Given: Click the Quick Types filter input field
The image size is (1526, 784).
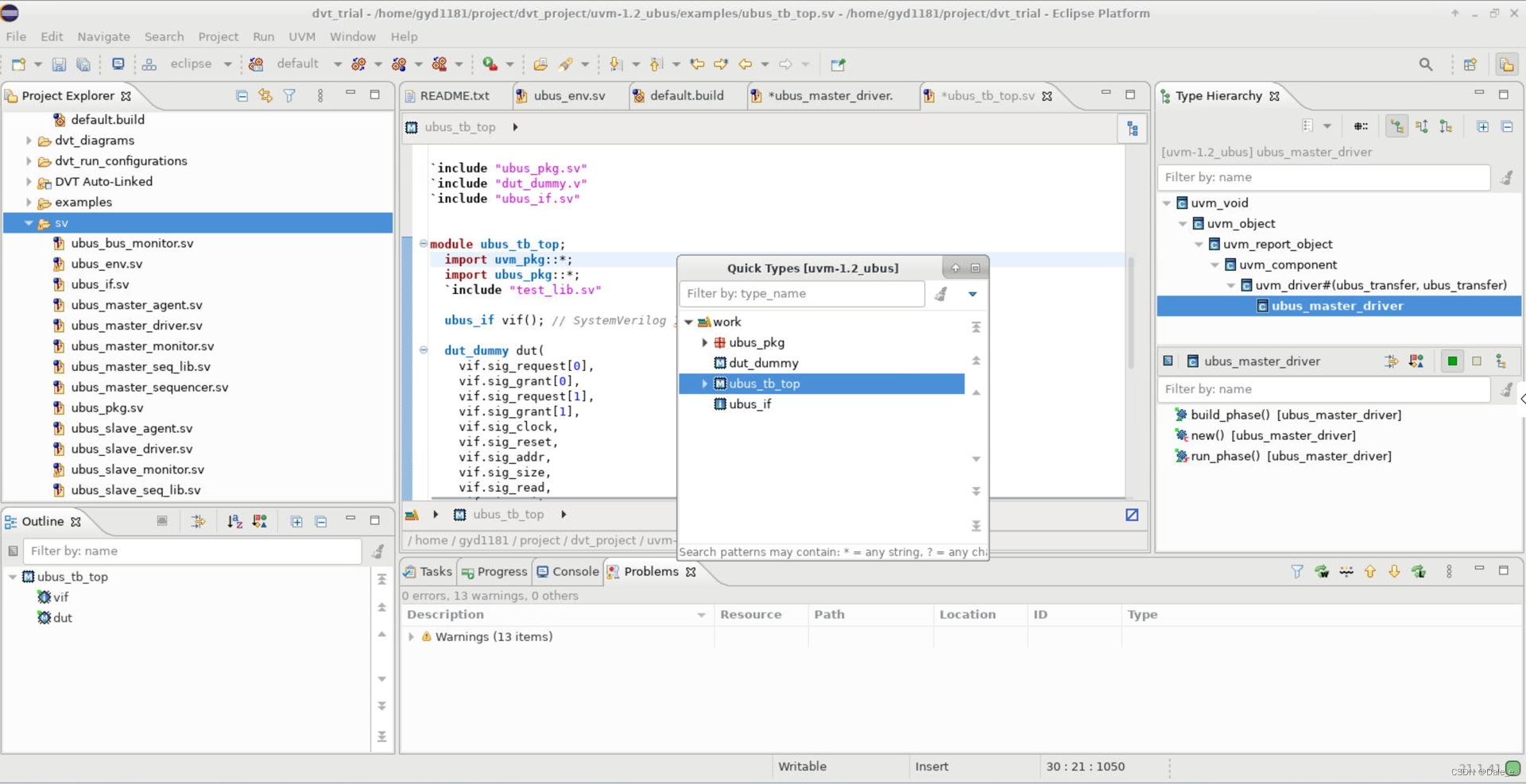Looking at the screenshot, I should 801,294.
